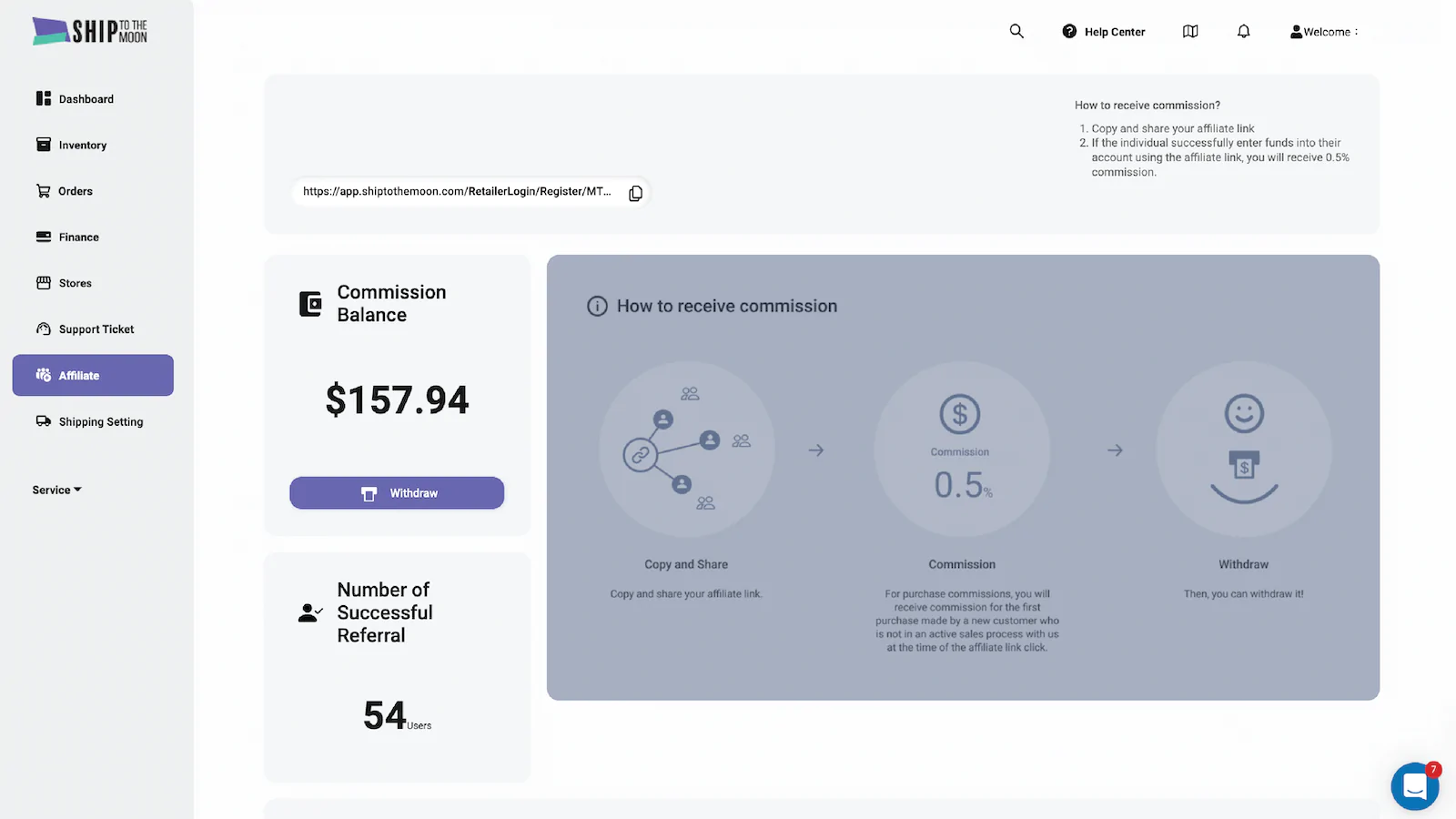Open the Inventory page

tap(82, 146)
